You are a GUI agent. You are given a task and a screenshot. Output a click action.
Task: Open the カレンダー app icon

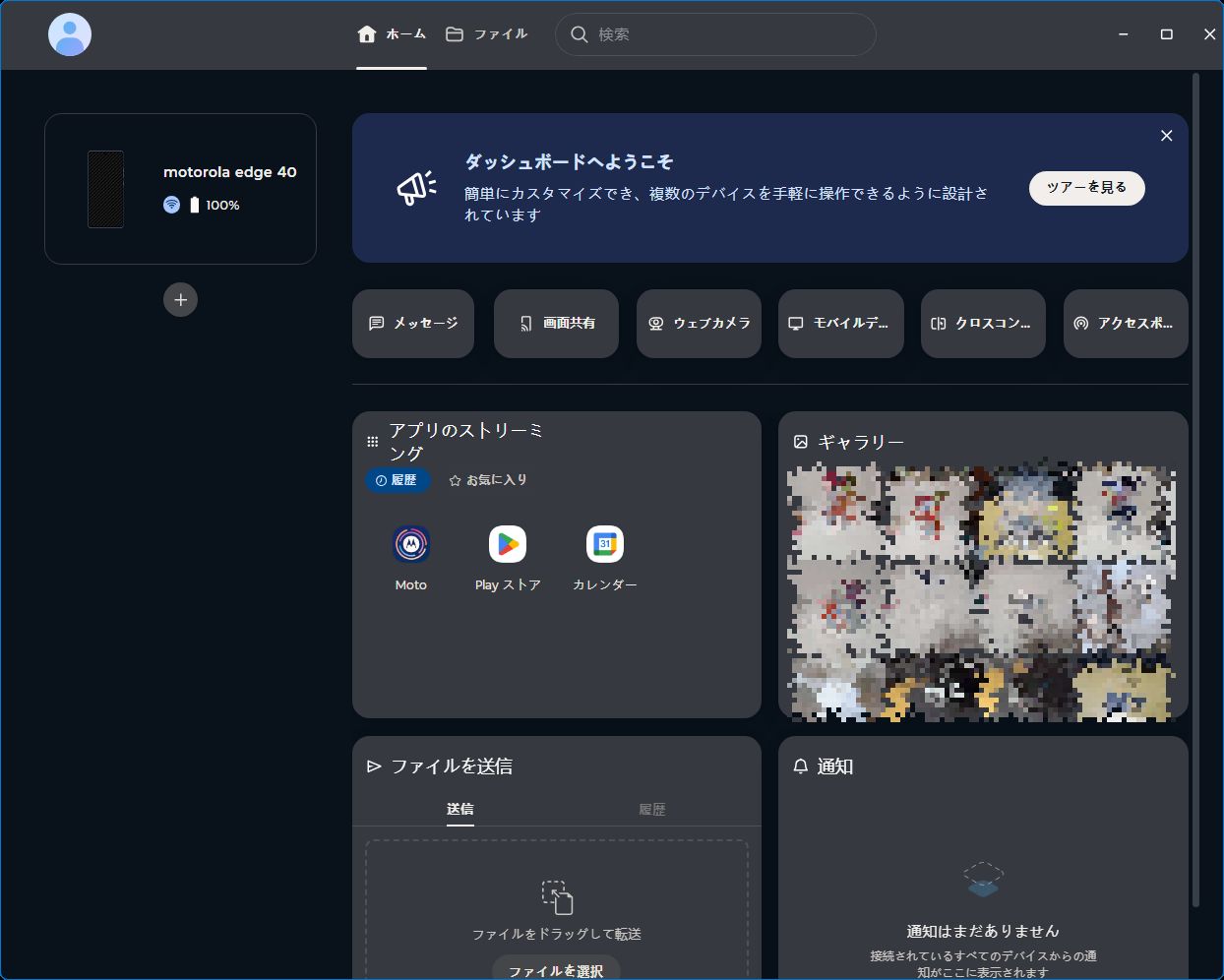tap(605, 545)
